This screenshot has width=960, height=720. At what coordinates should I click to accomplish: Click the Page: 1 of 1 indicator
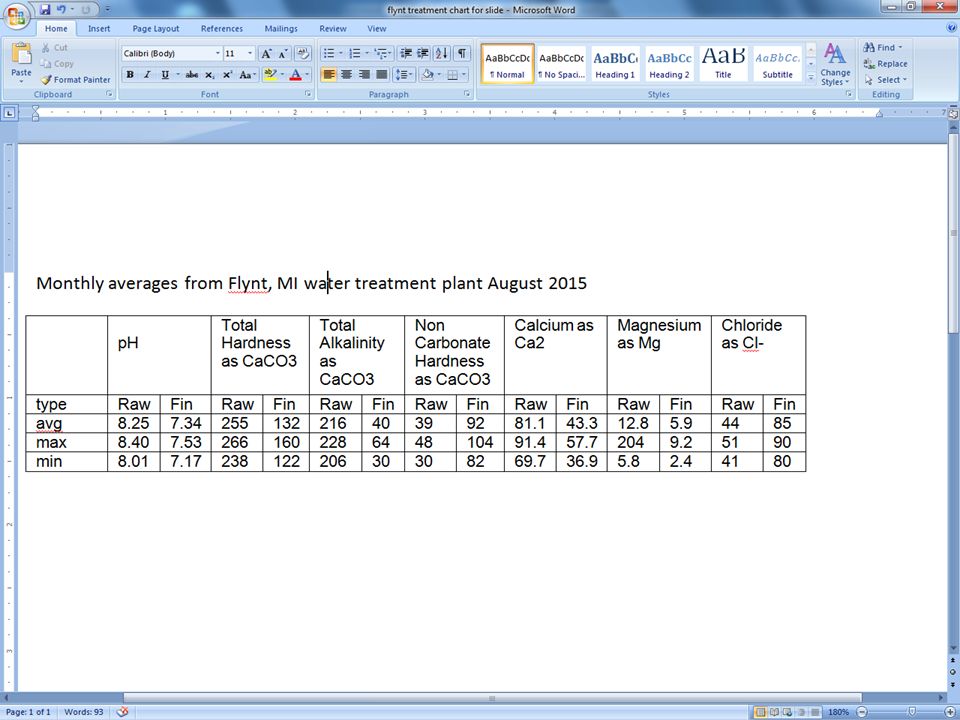click(28, 712)
